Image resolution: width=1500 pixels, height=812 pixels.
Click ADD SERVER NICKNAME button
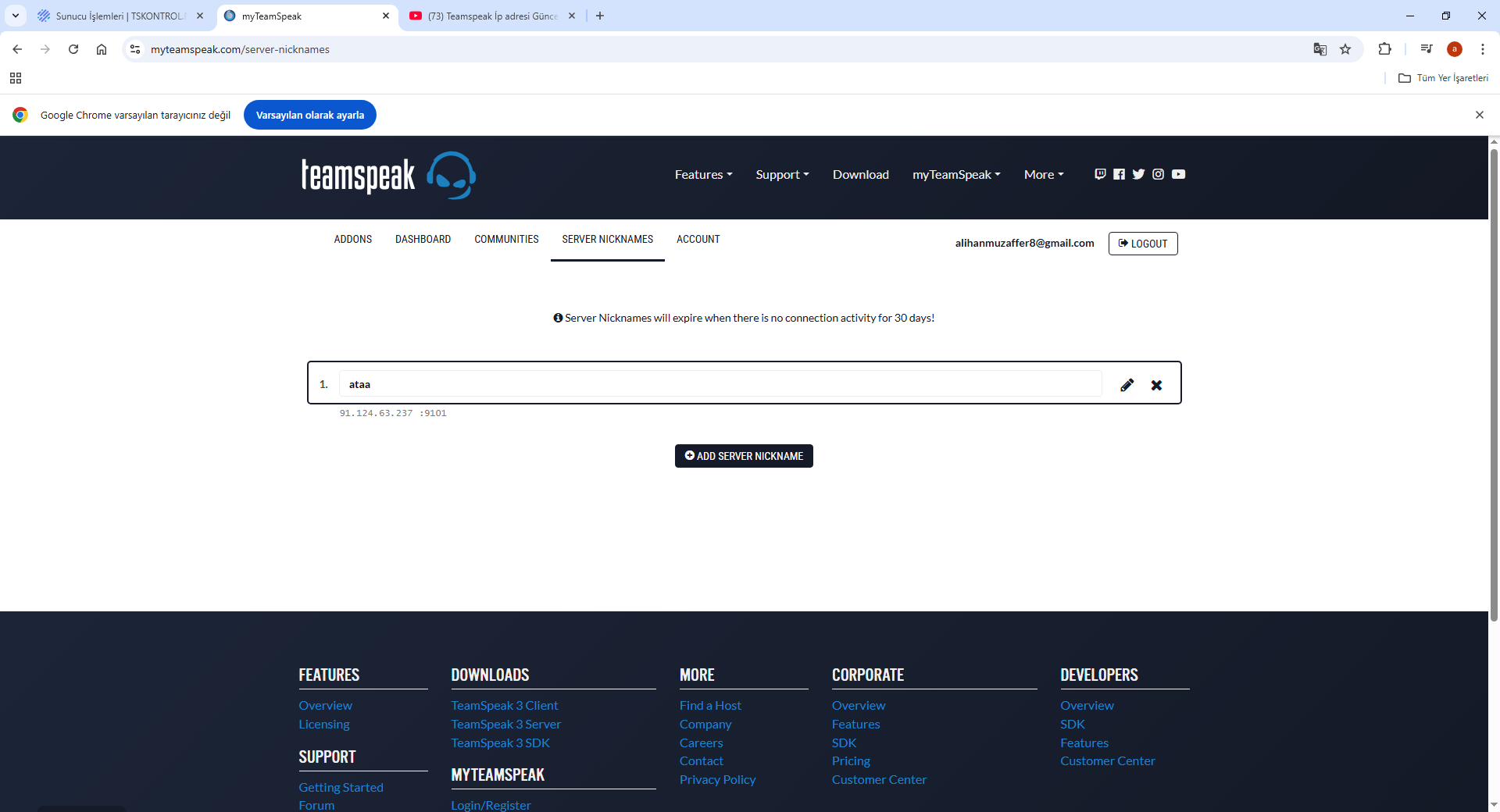[744, 456]
